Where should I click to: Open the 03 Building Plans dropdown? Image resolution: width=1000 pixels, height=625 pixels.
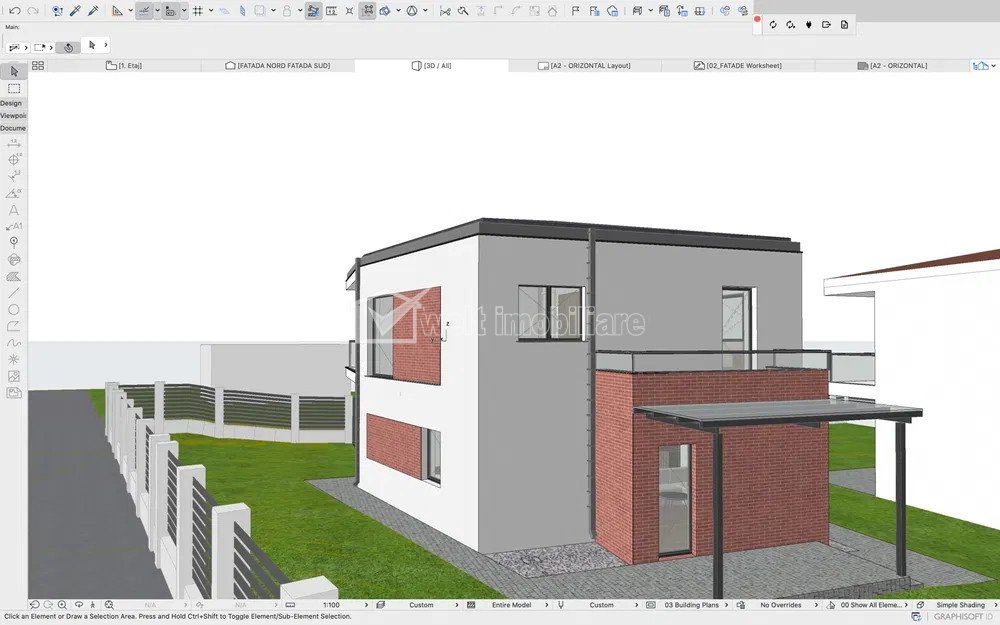pyautogui.click(x=696, y=605)
